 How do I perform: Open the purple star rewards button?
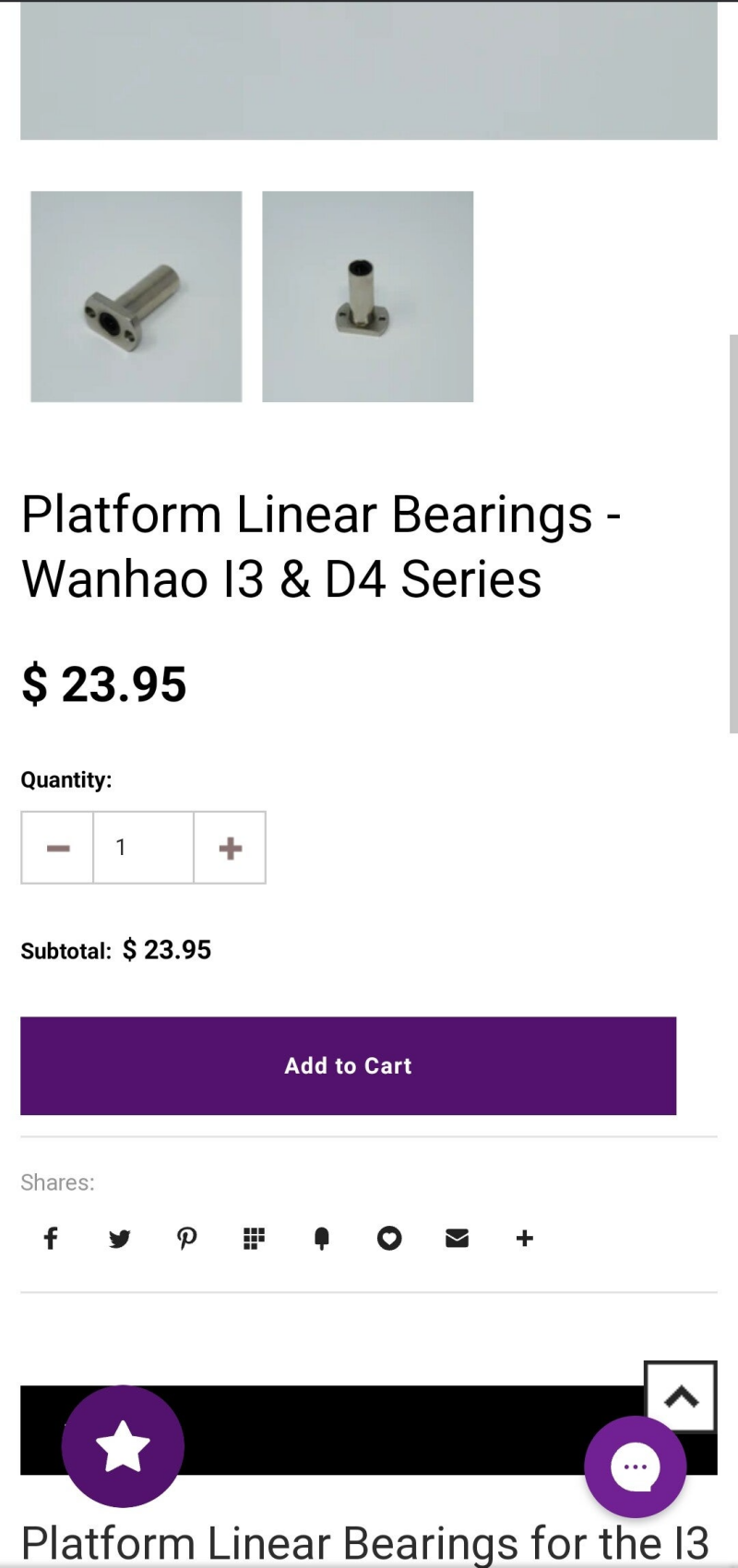[x=123, y=1445]
